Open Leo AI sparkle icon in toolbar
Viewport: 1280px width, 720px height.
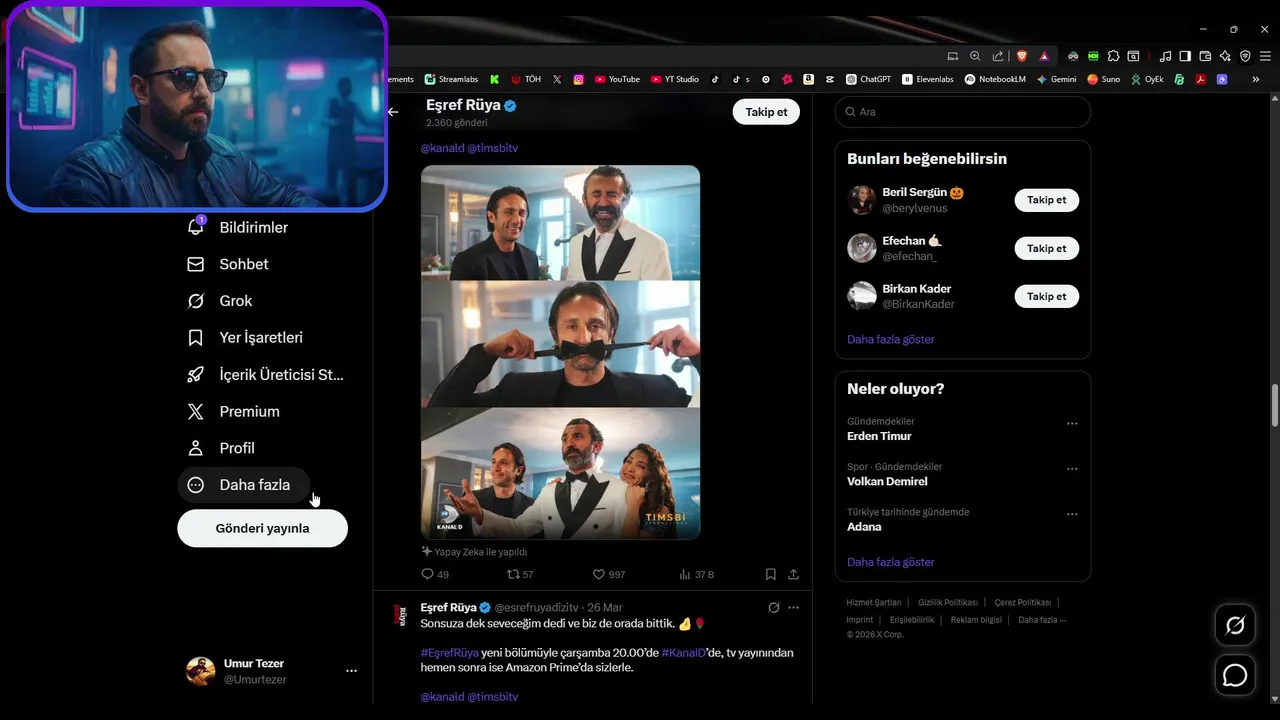click(x=1225, y=56)
